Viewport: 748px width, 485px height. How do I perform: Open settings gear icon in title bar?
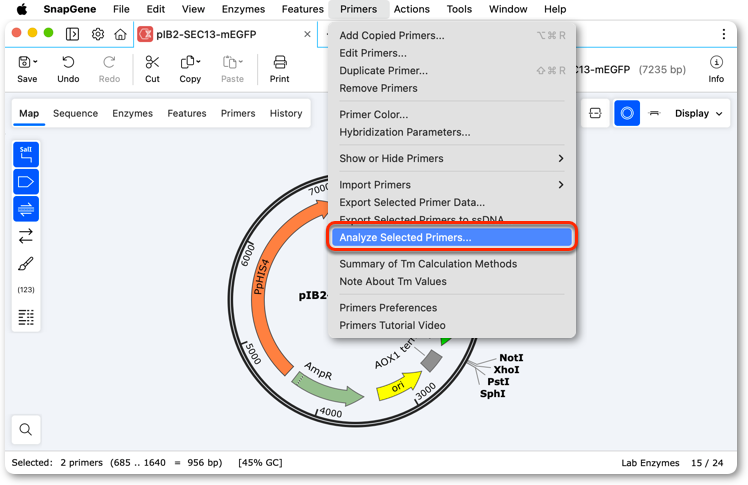98,34
